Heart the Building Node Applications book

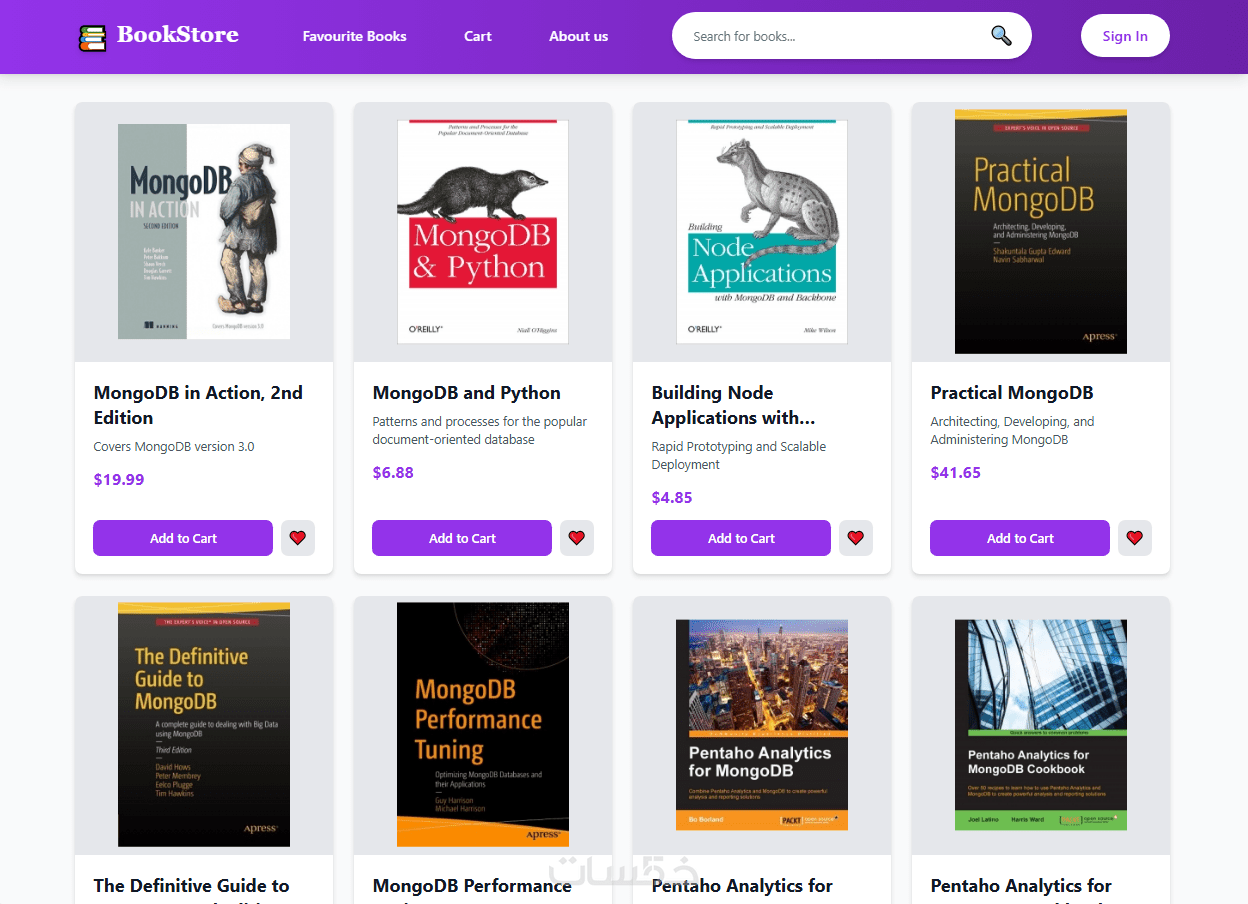click(856, 538)
